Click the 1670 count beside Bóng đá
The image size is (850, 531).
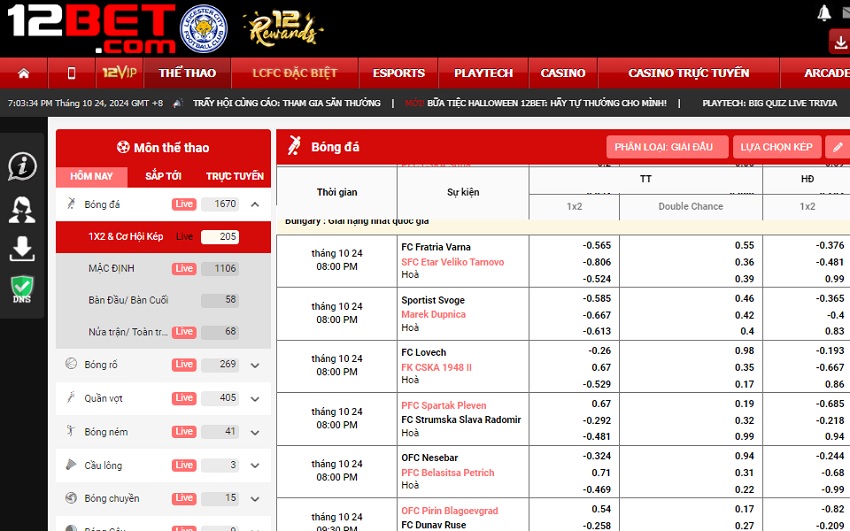[x=220, y=204]
